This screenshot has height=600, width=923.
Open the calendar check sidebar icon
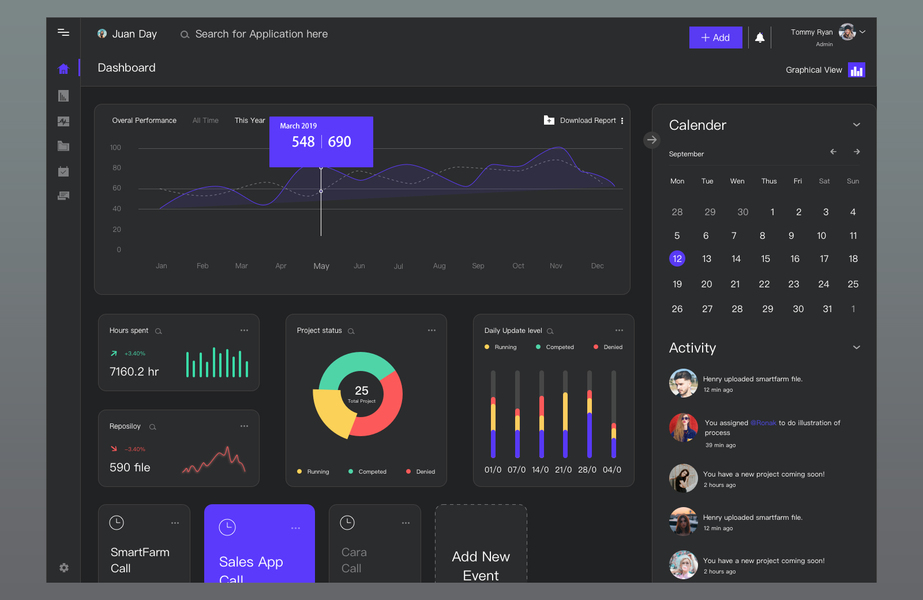click(x=64, y=171)
